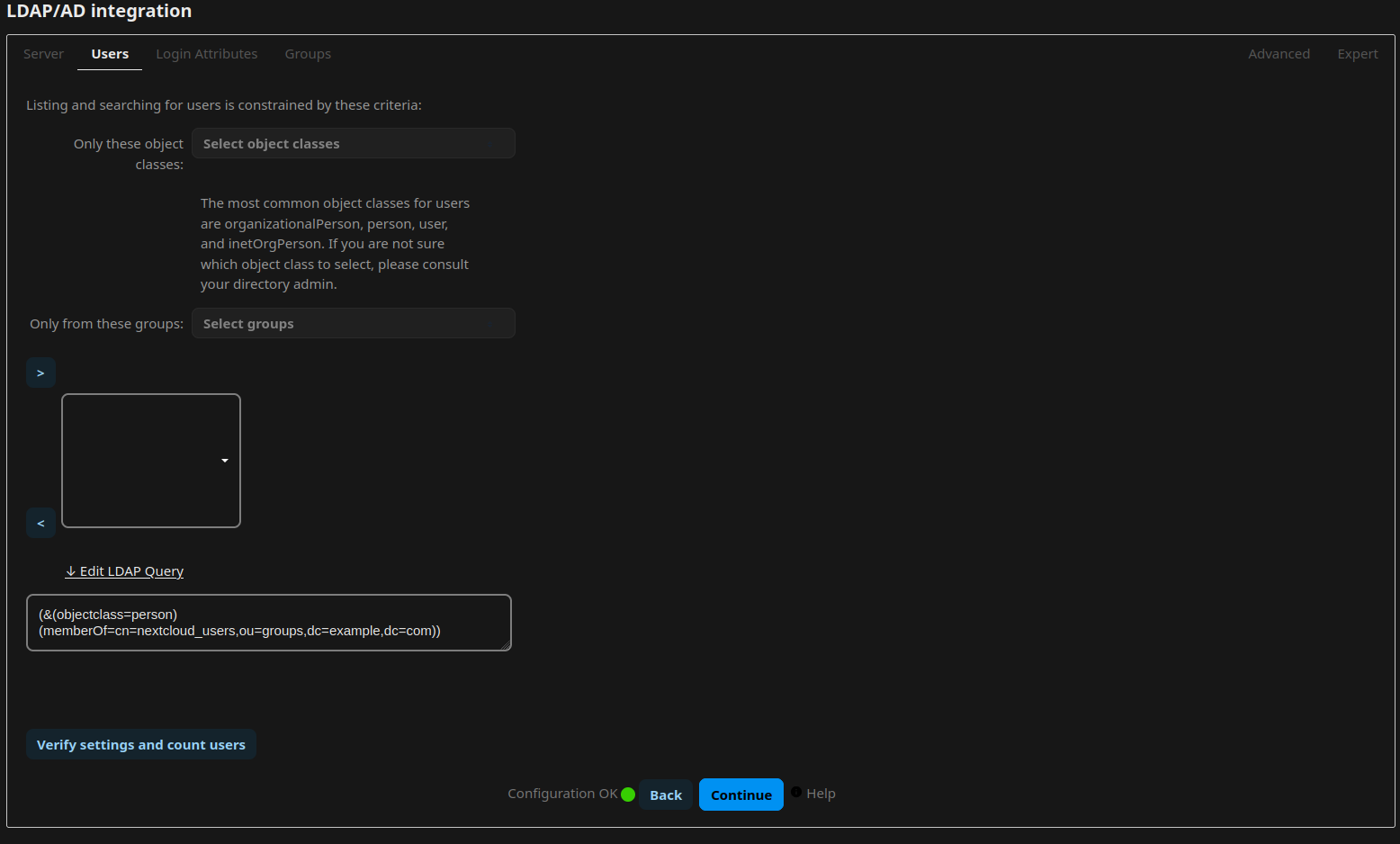Click the Back button

[x=666, y=794]
